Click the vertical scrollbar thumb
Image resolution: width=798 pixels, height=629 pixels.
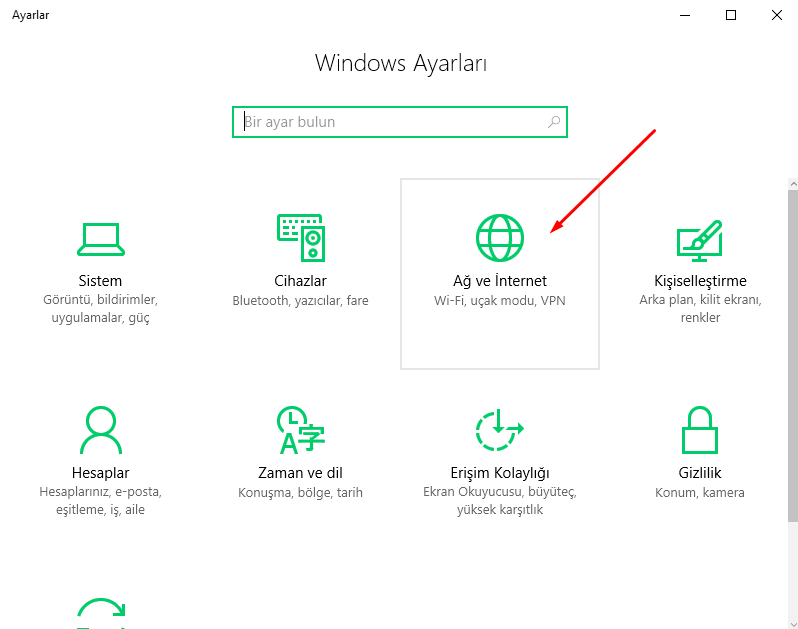tap(793, 355)
